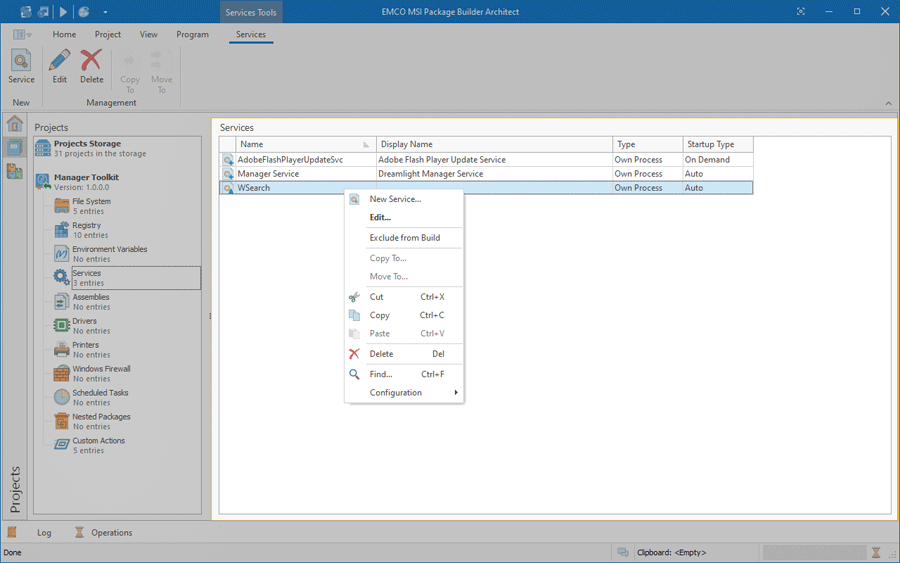Click the Edit pencil icon in ribbon
Screen dimensions: 900x563
tap(60, 60)
